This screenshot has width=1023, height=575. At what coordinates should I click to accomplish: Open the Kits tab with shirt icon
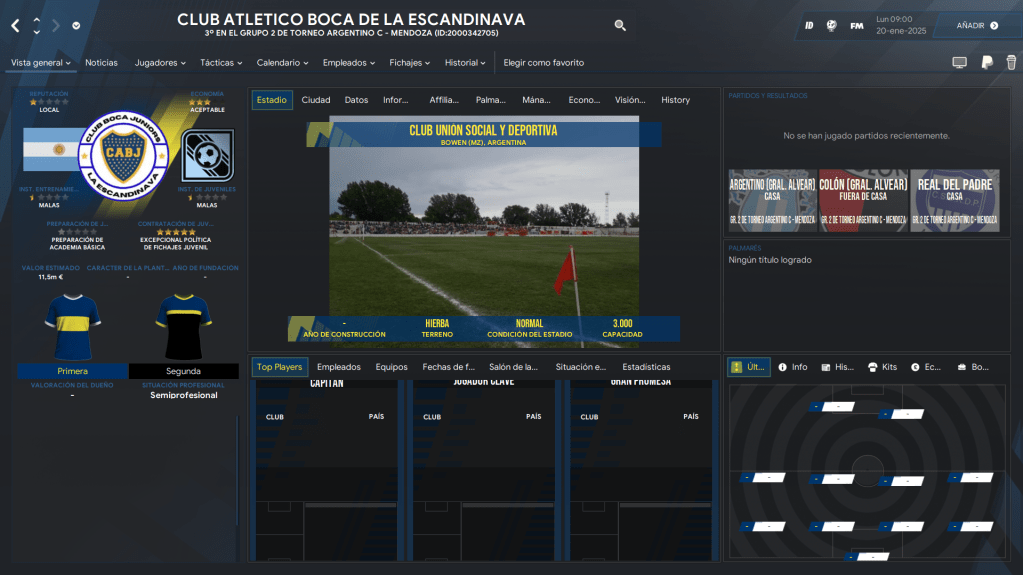[x=883, y=367]
